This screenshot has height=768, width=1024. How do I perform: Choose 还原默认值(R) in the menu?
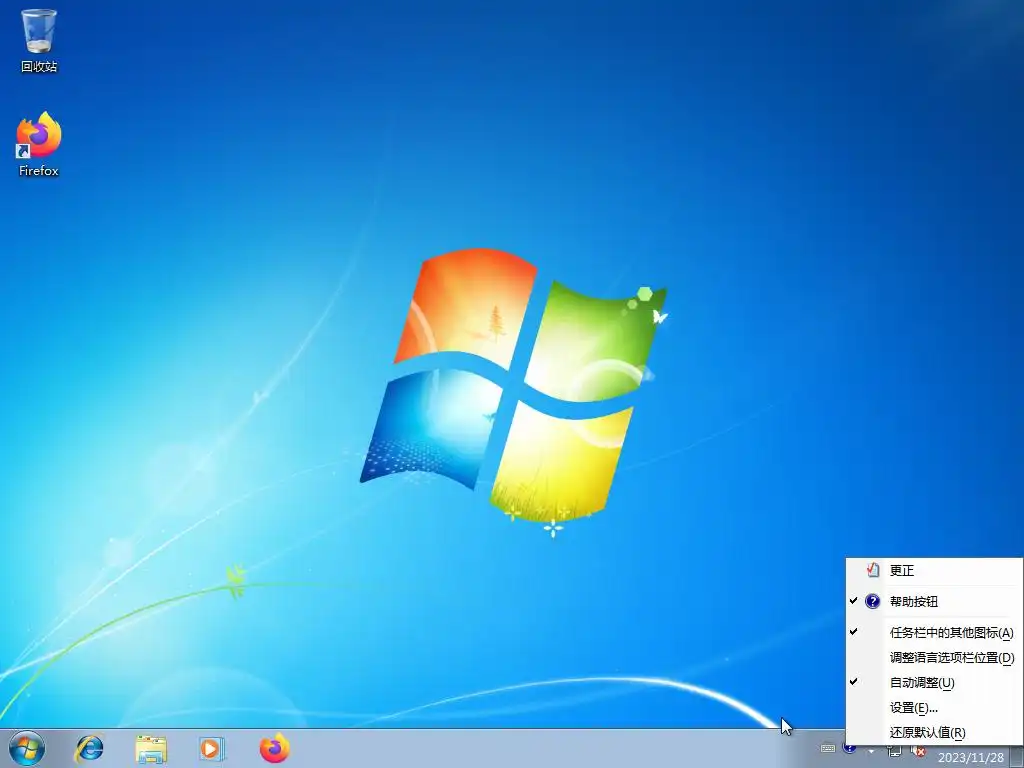pos(934,733)
